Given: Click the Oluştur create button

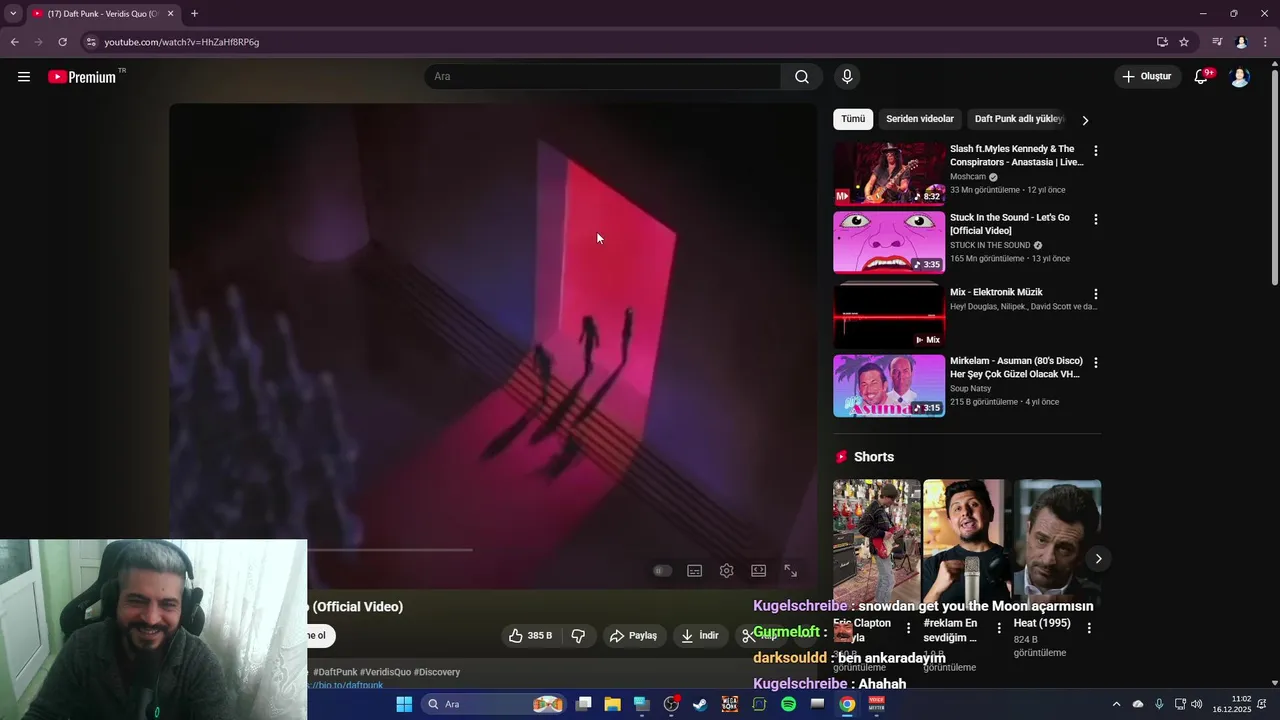Looking at the screenshot, I should [x=1148, y=76].
